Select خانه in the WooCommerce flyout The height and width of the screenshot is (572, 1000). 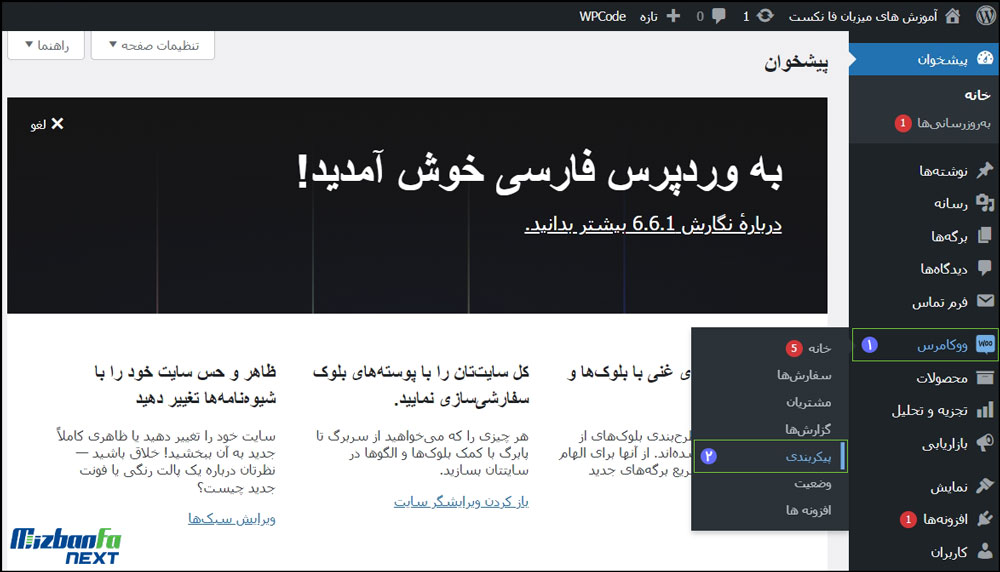(820, 348)
